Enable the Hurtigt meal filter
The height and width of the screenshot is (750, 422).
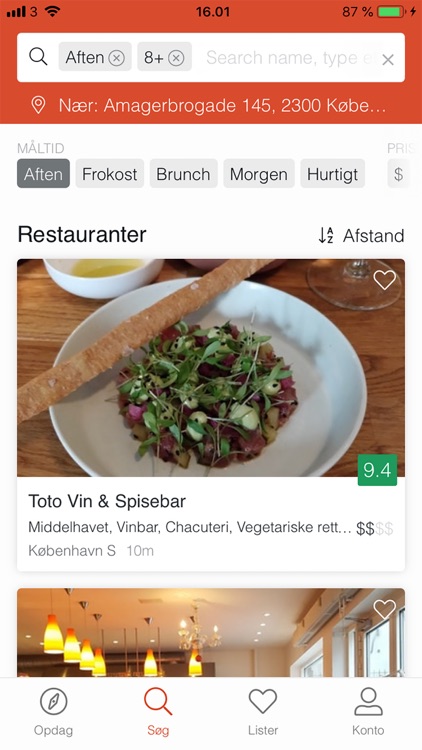[333, 174]
